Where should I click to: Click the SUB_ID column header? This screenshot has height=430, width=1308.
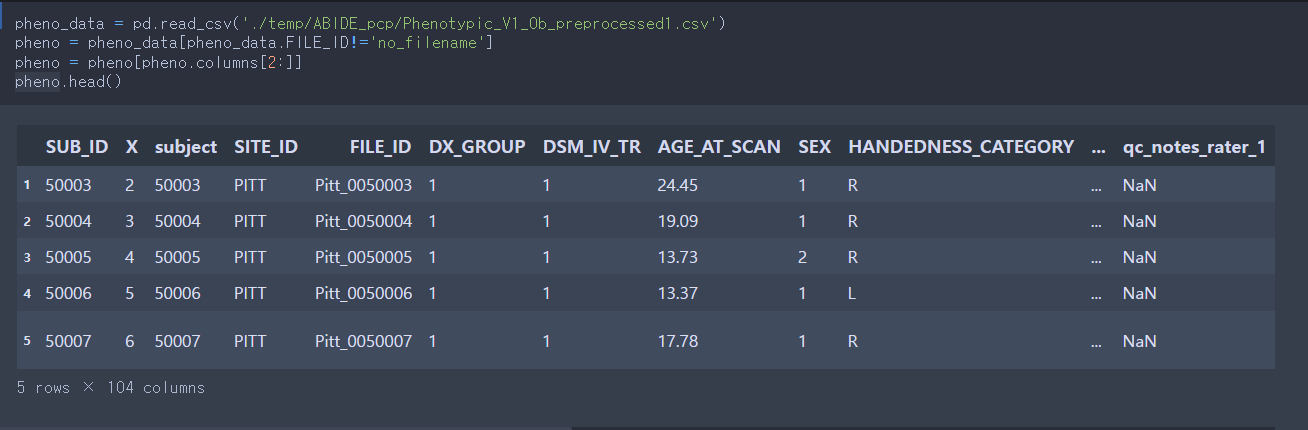(77, 147)
